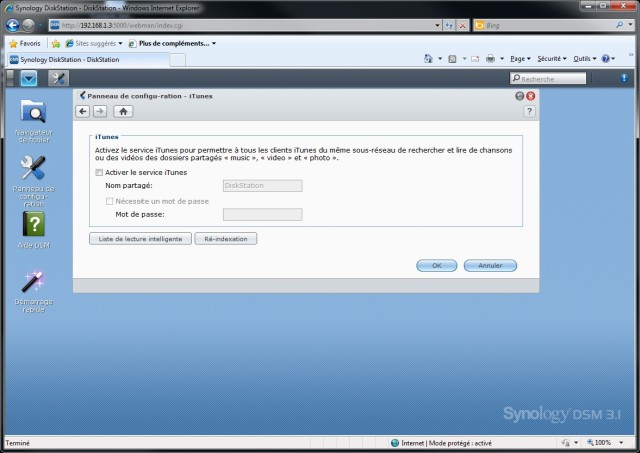Click the Ré-indexation button
The height and width of the screenshot is (453, 640).
click(226, 239)
